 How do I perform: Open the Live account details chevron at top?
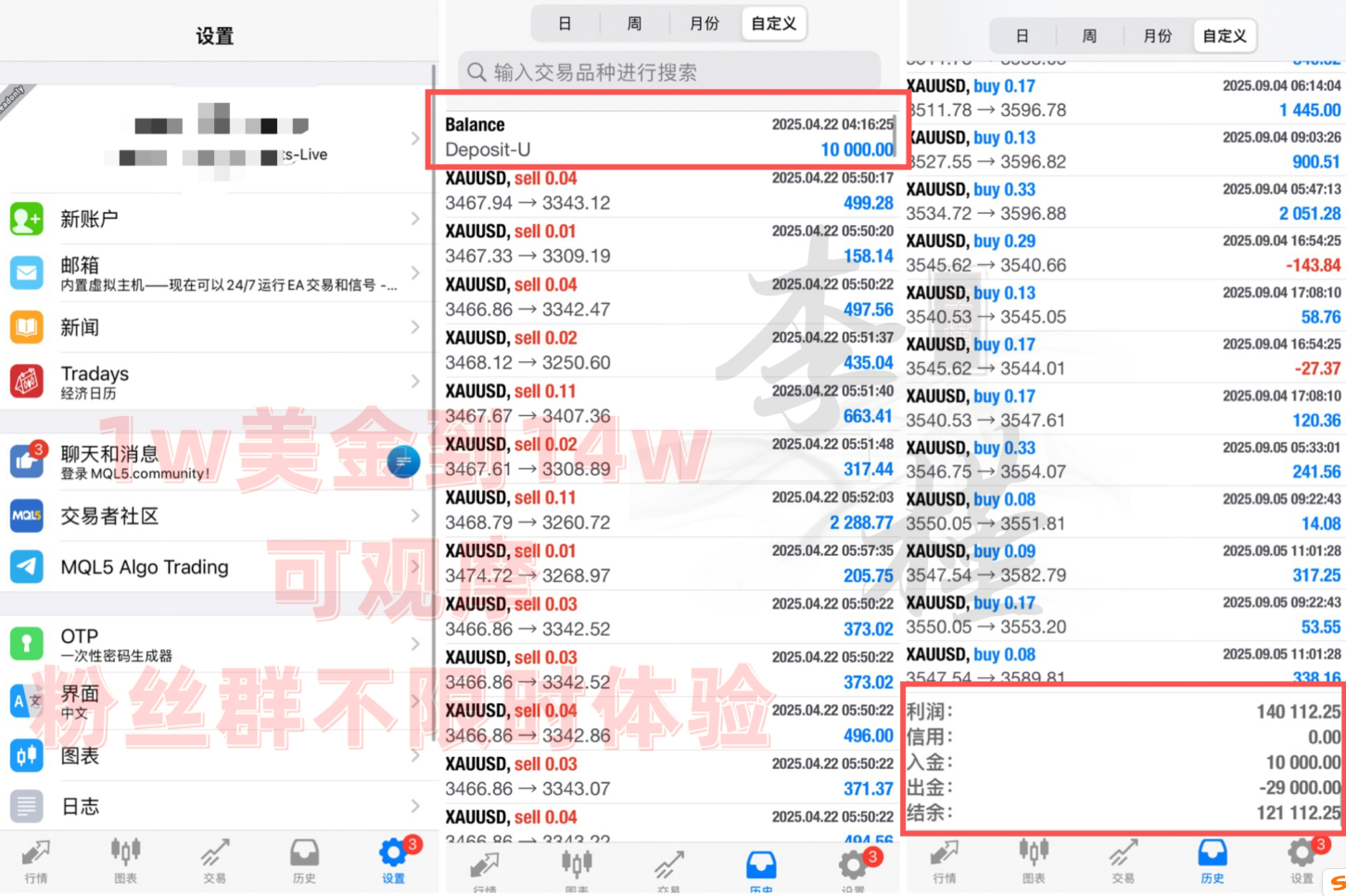pos(414,138)
